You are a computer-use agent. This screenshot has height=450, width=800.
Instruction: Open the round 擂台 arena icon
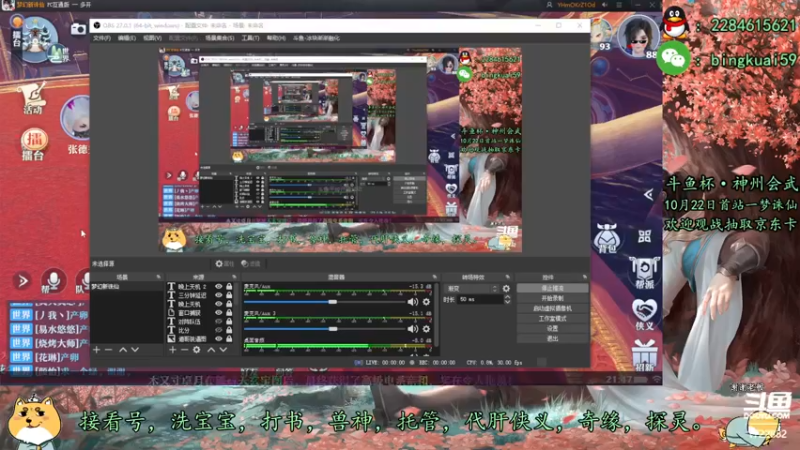point(34,144)
